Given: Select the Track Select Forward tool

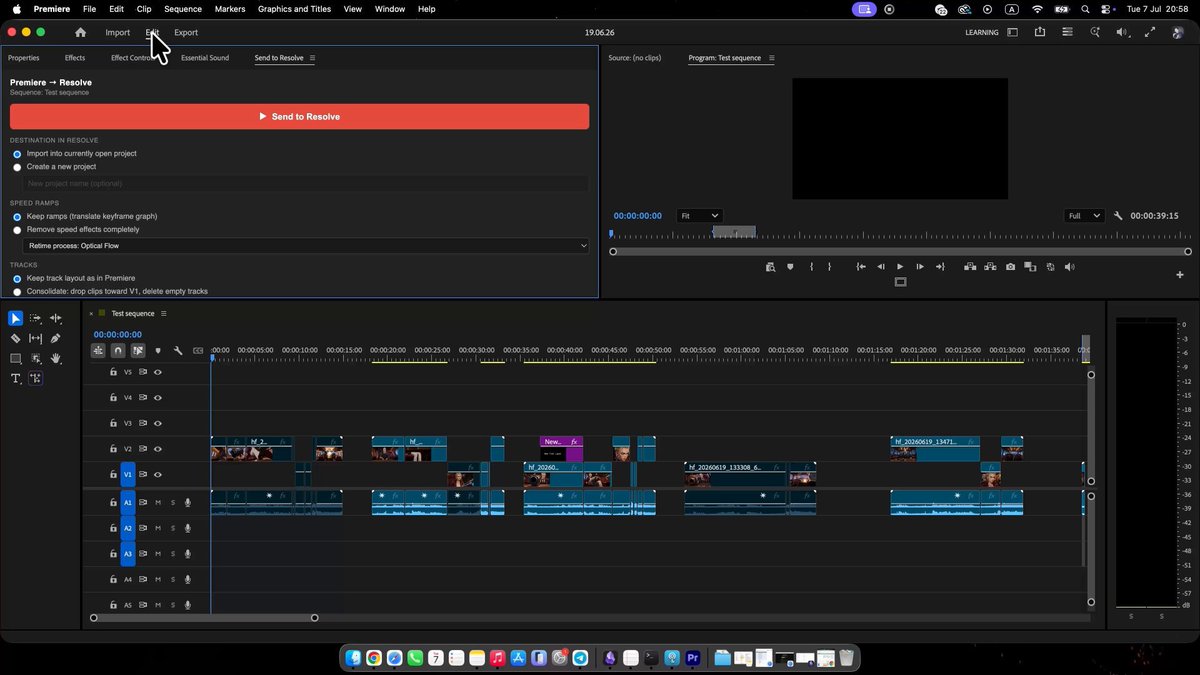Looking at the screenshot, I should [36, 318].
